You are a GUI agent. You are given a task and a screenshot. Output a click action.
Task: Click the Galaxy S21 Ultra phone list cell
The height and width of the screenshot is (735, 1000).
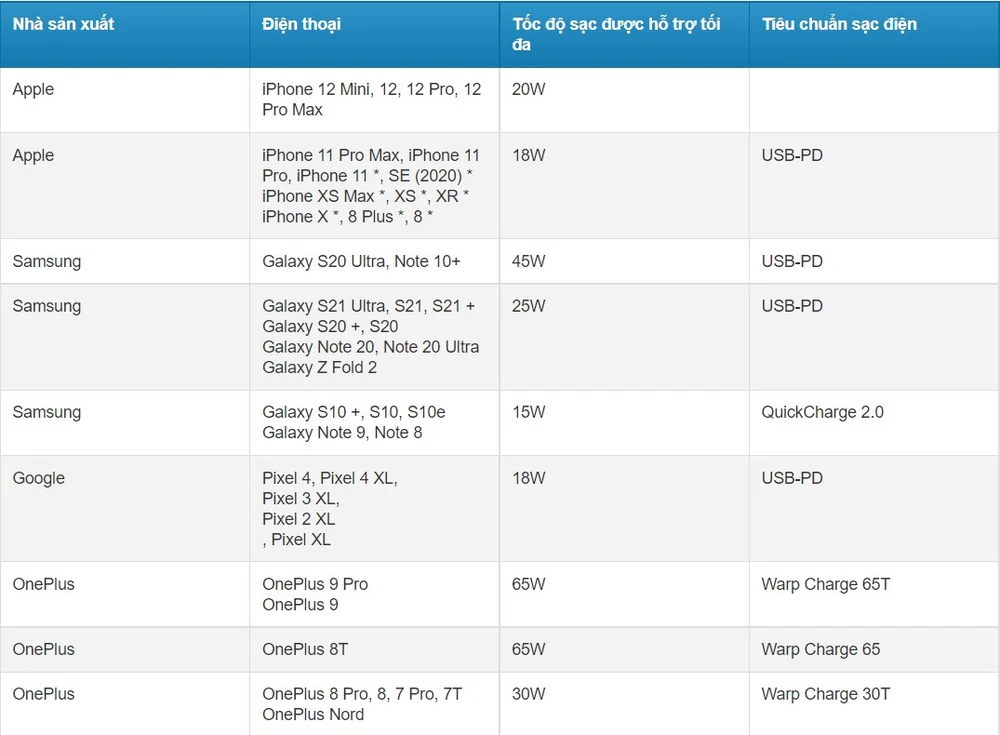pos(370,336)
